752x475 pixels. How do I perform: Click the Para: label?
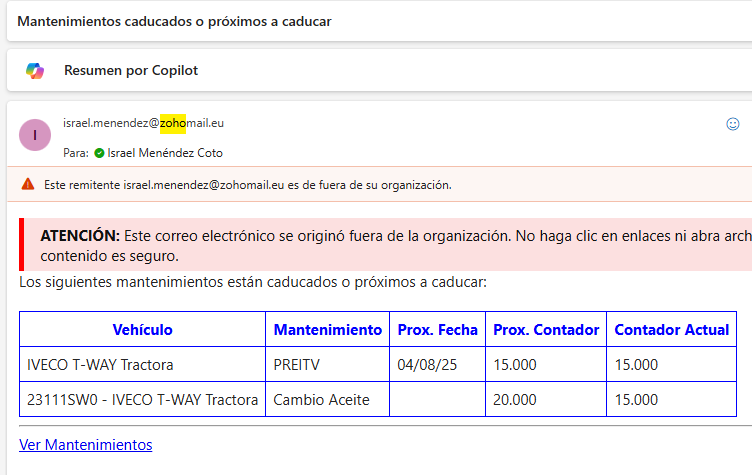(76, 153)
